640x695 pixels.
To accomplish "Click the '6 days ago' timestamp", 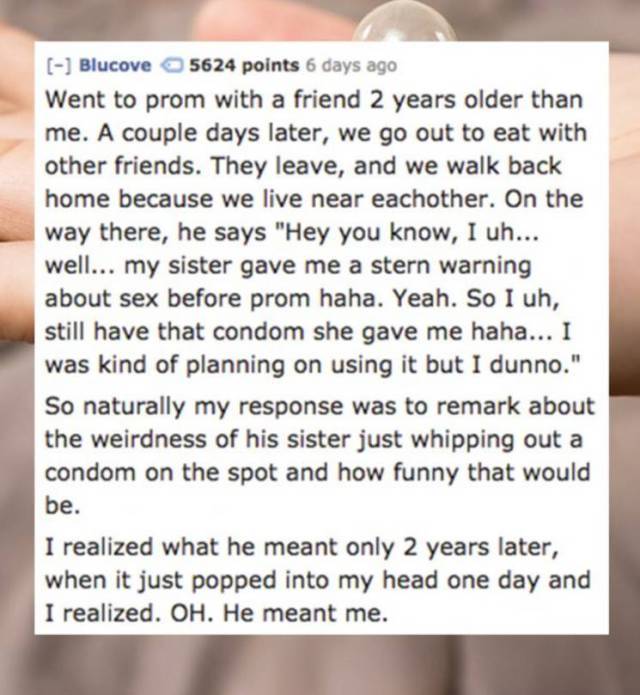I will 351,66.
